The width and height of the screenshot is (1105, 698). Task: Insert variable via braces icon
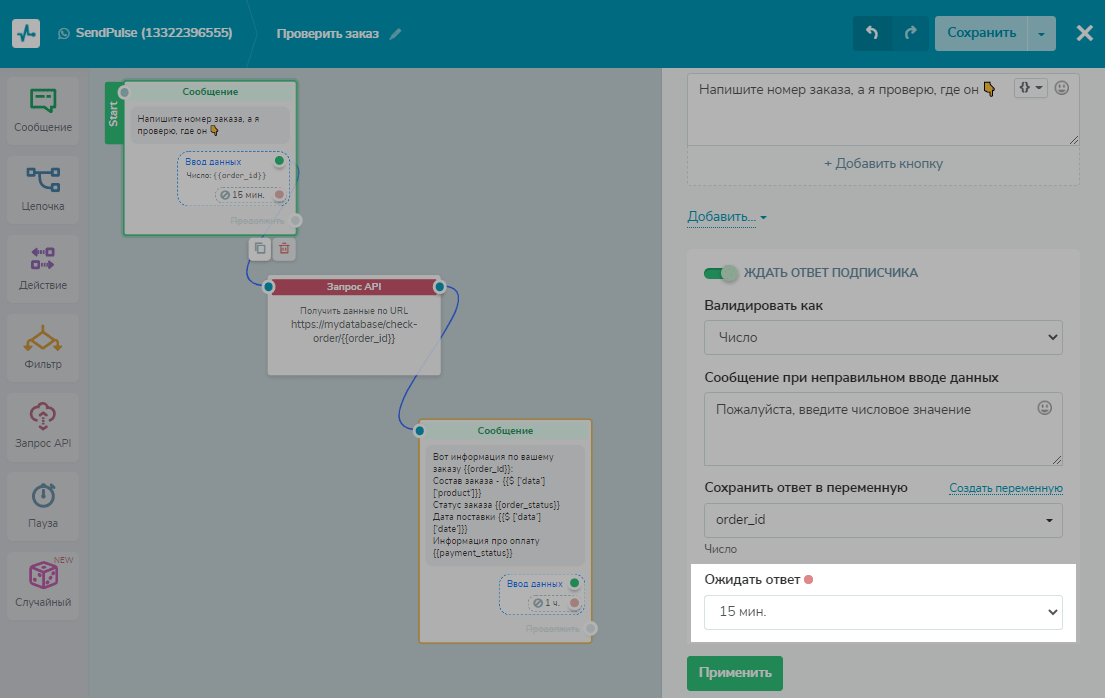coord(1030,88)
